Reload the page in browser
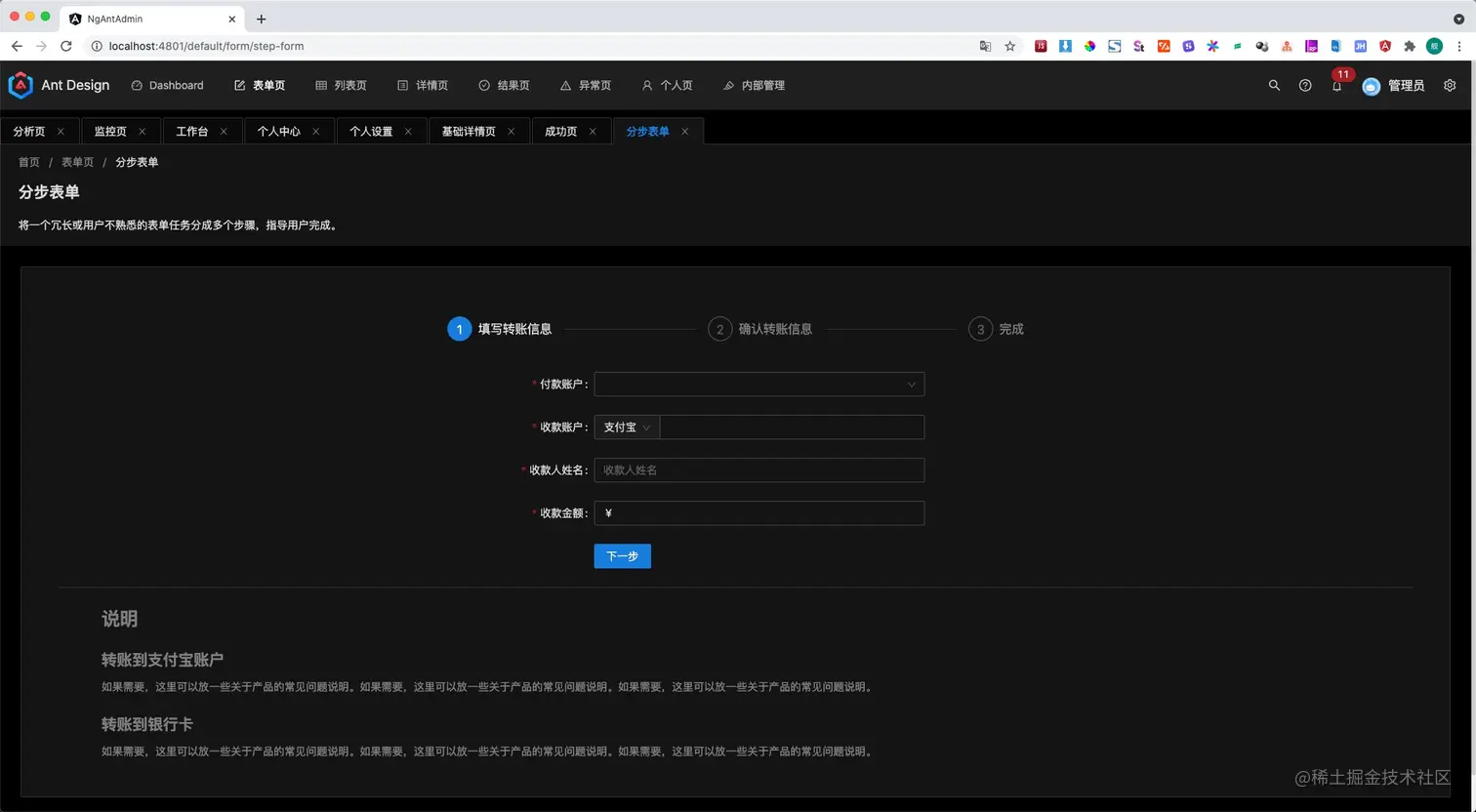This screenshot has height=812, width=1476. pyautogui.click(x=66, y=46)
